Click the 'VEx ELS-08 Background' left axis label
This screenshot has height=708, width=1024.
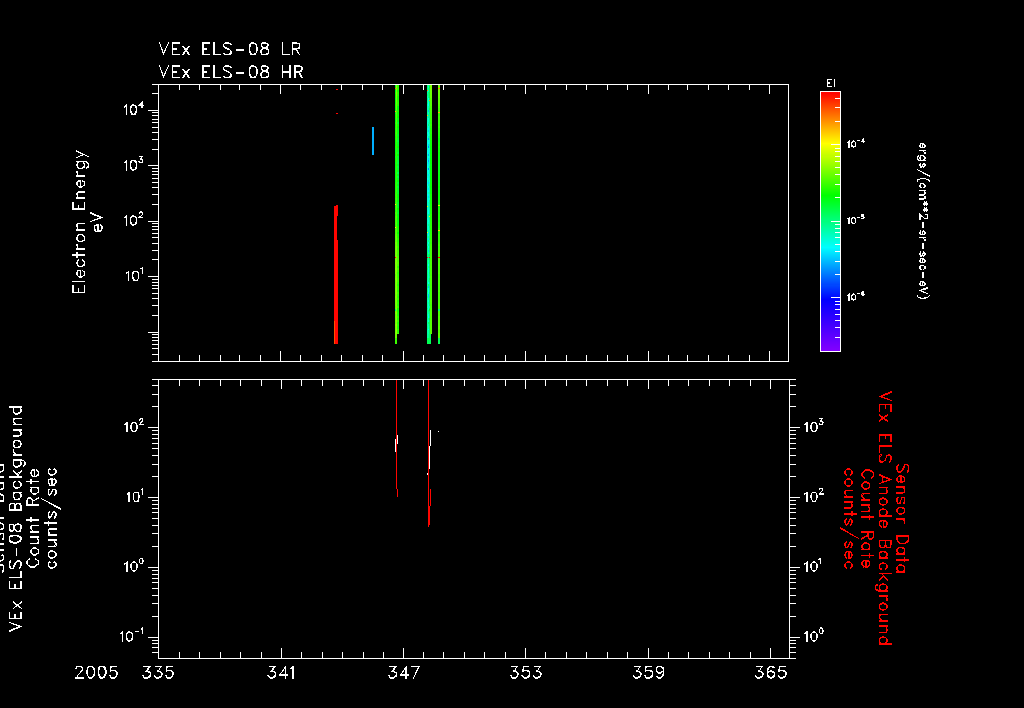(16, 518)
